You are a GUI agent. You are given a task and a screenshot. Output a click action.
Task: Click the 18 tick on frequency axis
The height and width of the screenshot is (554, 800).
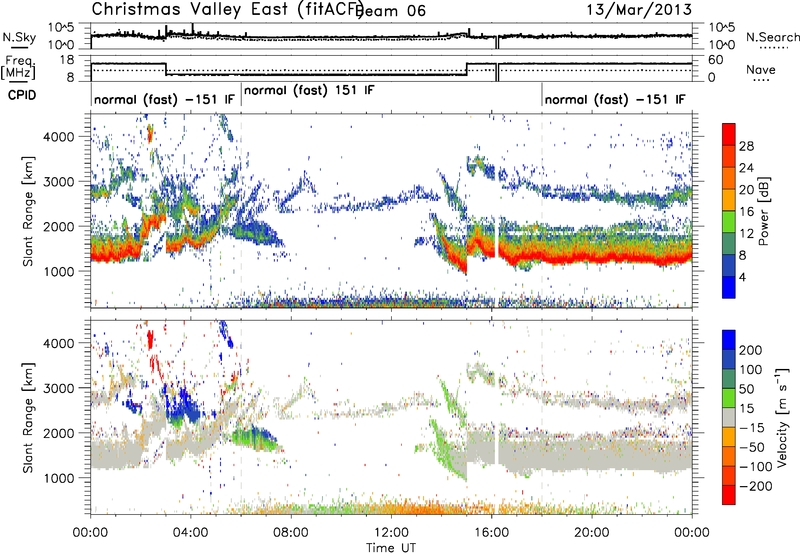pos(68,60)
